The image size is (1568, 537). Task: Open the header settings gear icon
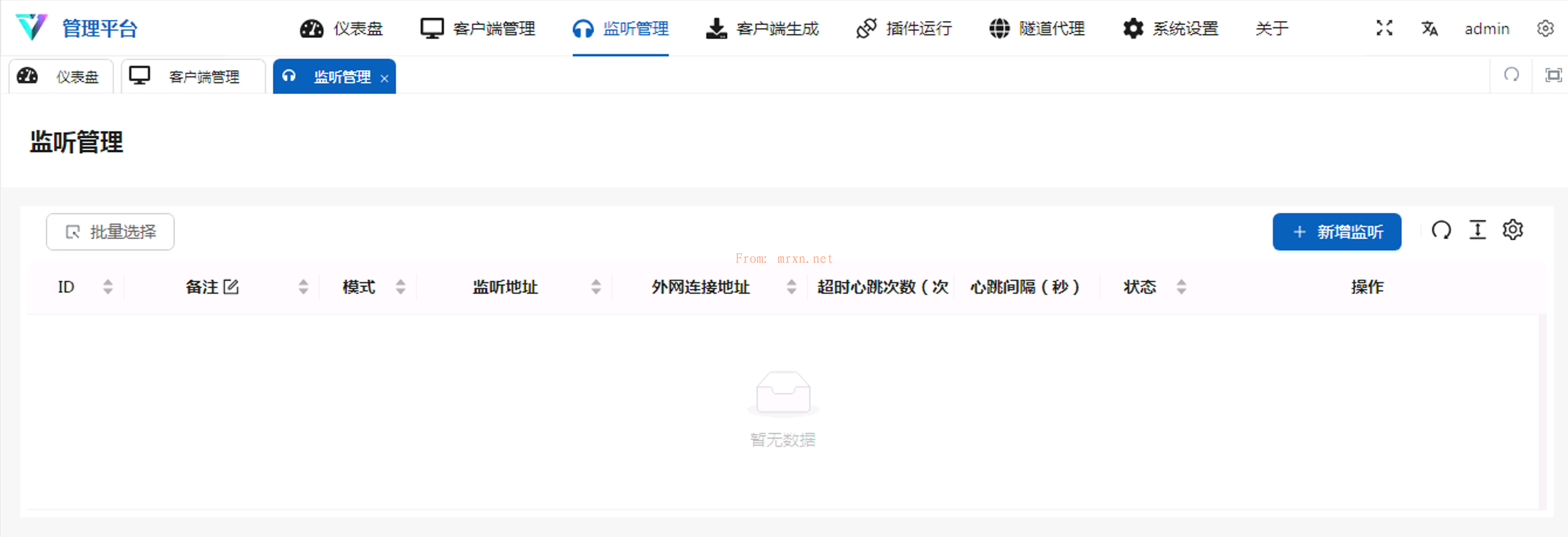[1545, 28]
